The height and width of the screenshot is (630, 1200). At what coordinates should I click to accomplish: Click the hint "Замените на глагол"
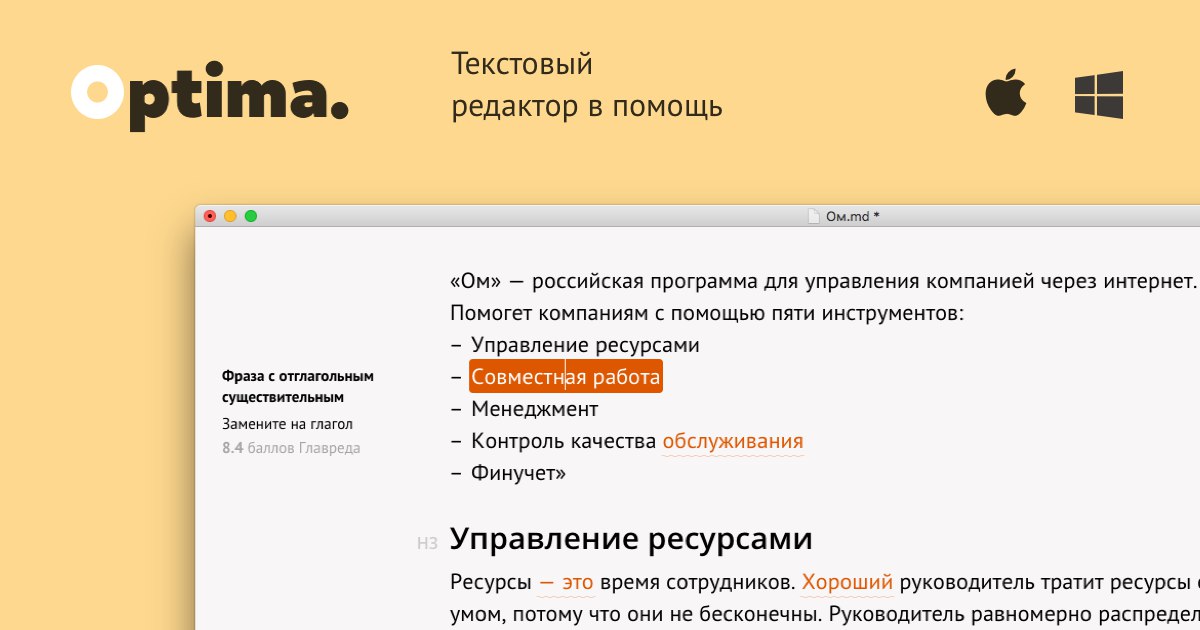[287, 424]
